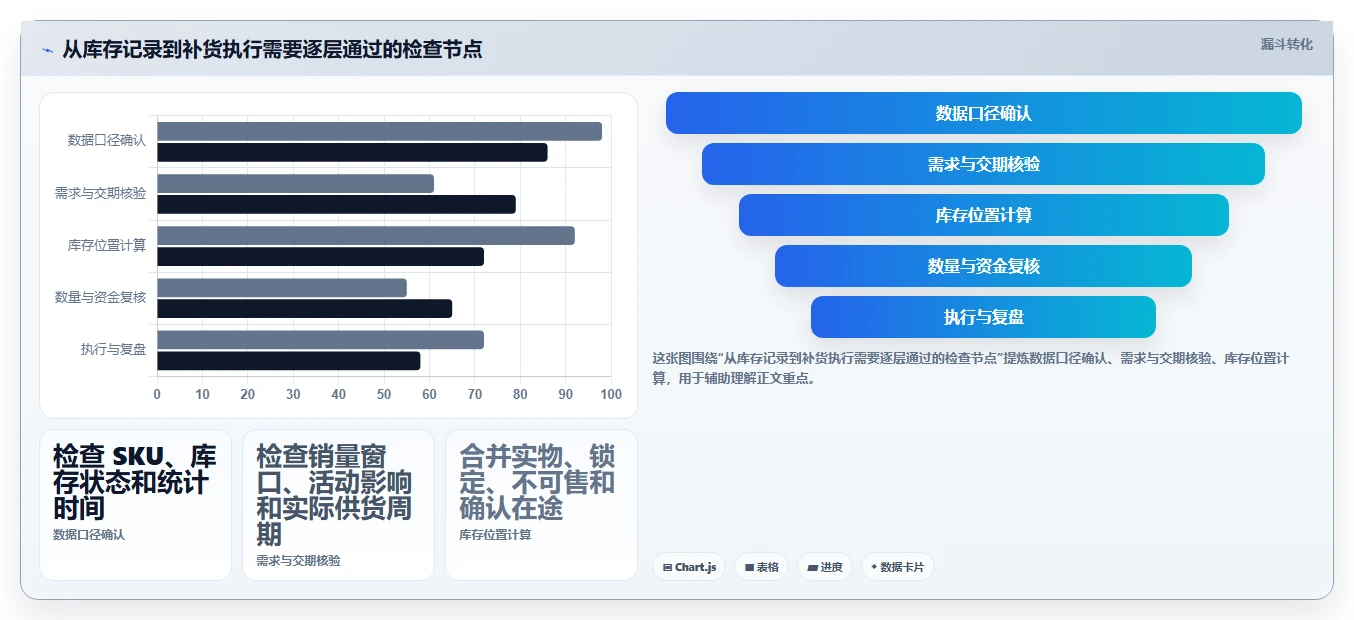Click the 漏斗转化 label in header

click(1286, 45)
